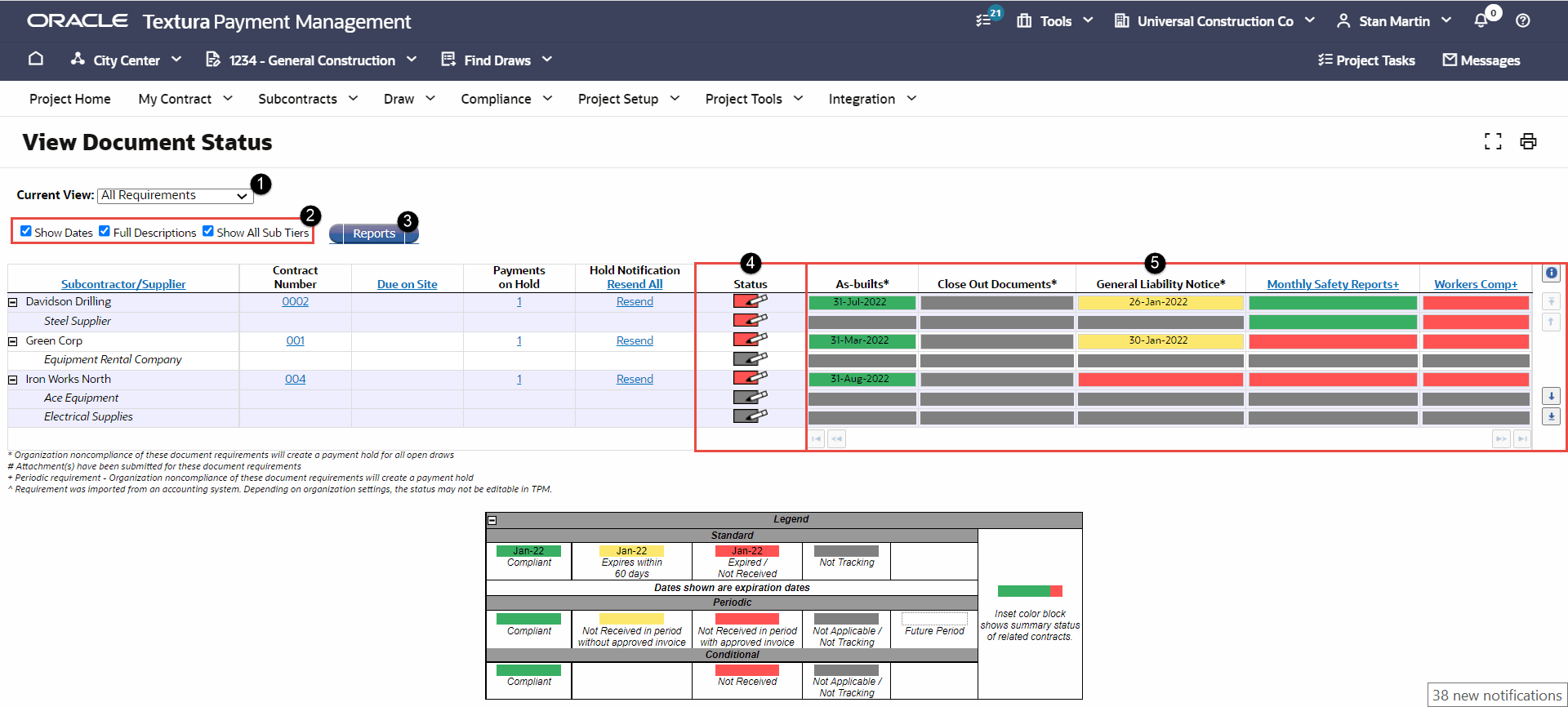Image resolution: width=1568 pixels, height=707 pixels.
Task: Print the View Document Status page
Action: (x=1528, y=141)
